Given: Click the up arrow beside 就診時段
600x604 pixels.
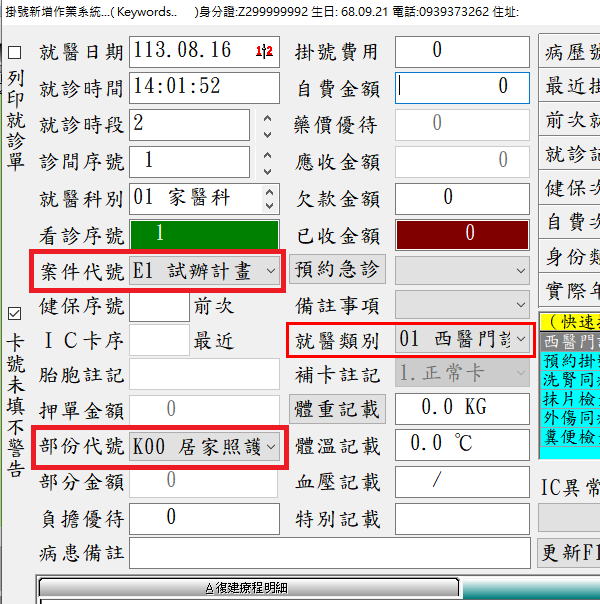Looking at the screenshot, I should point(266,119).
